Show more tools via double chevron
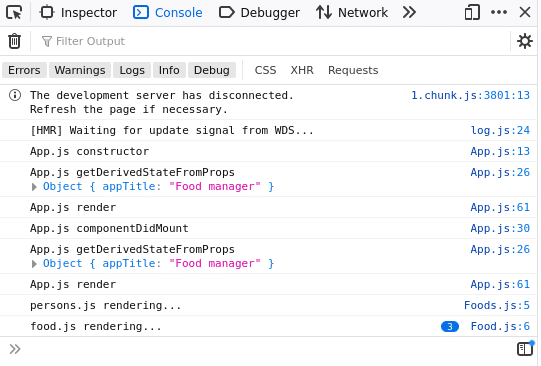The width and height of the screenshot is (541, 366). click(409, 13)
